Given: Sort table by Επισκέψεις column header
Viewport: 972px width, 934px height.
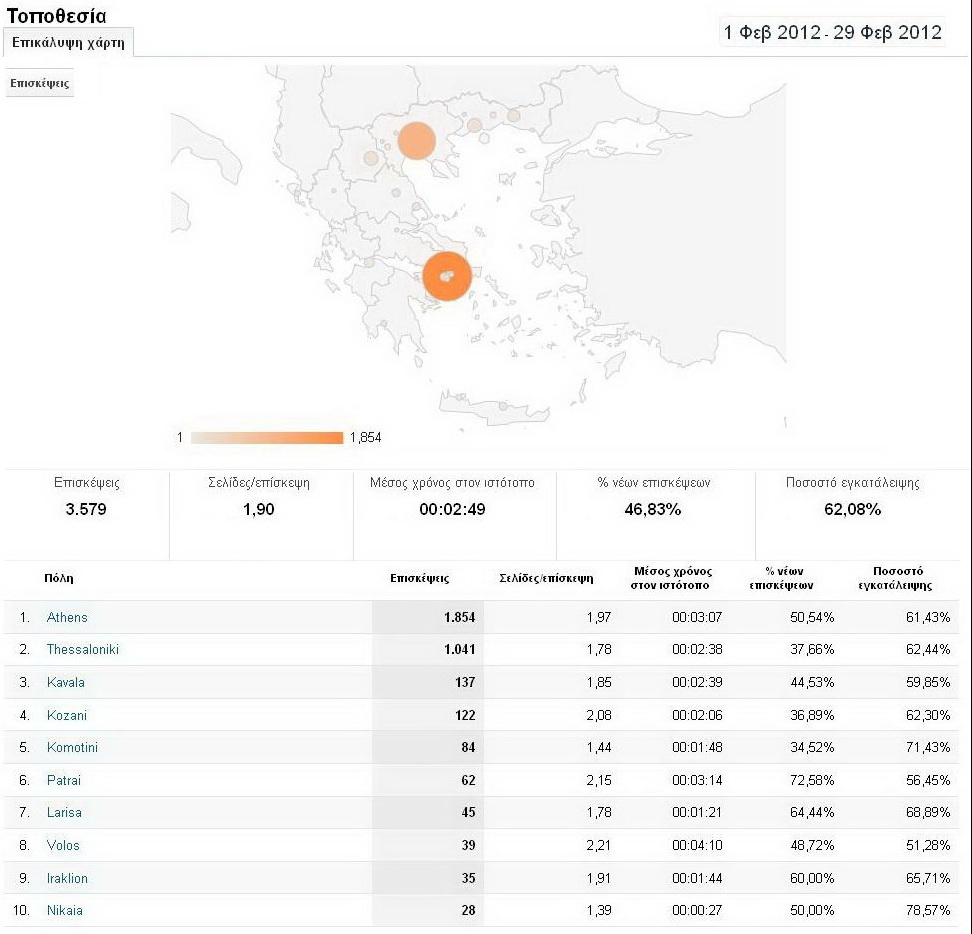Looking at the screenshot, I should pyautogui.click(x=420, y=578).
